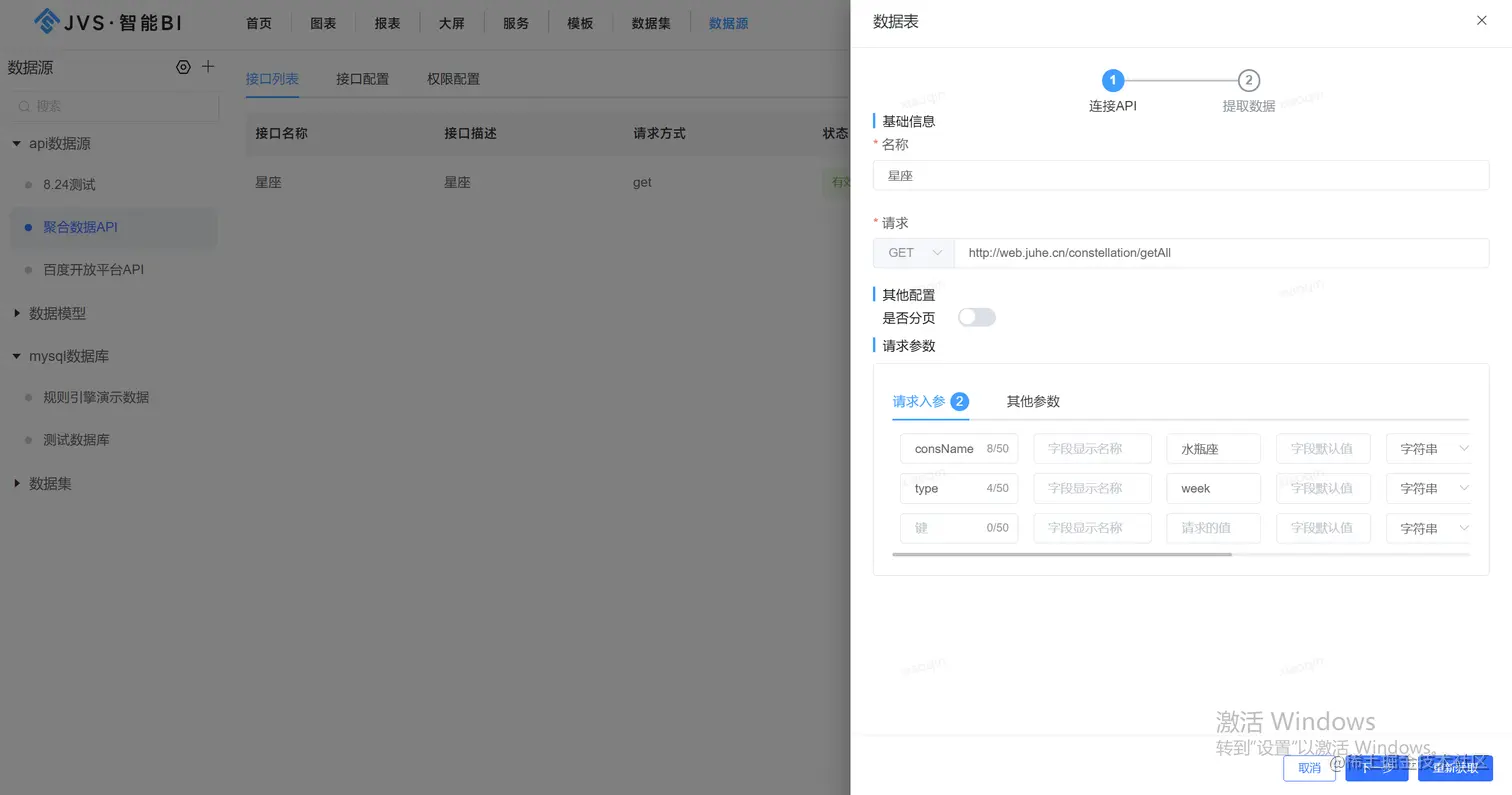This screenshot has height=795, width=1512.
Task: Click the 取消 button
Action: pyautogui.click(x=1309, y=768)
